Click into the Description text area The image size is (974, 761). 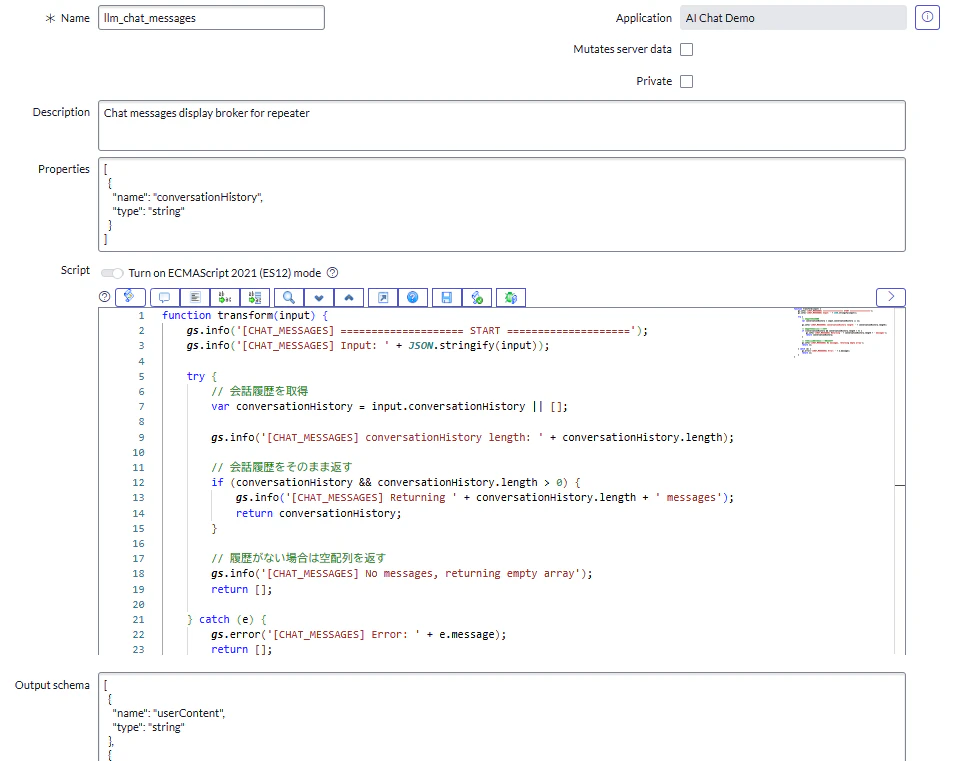point(502,125)
